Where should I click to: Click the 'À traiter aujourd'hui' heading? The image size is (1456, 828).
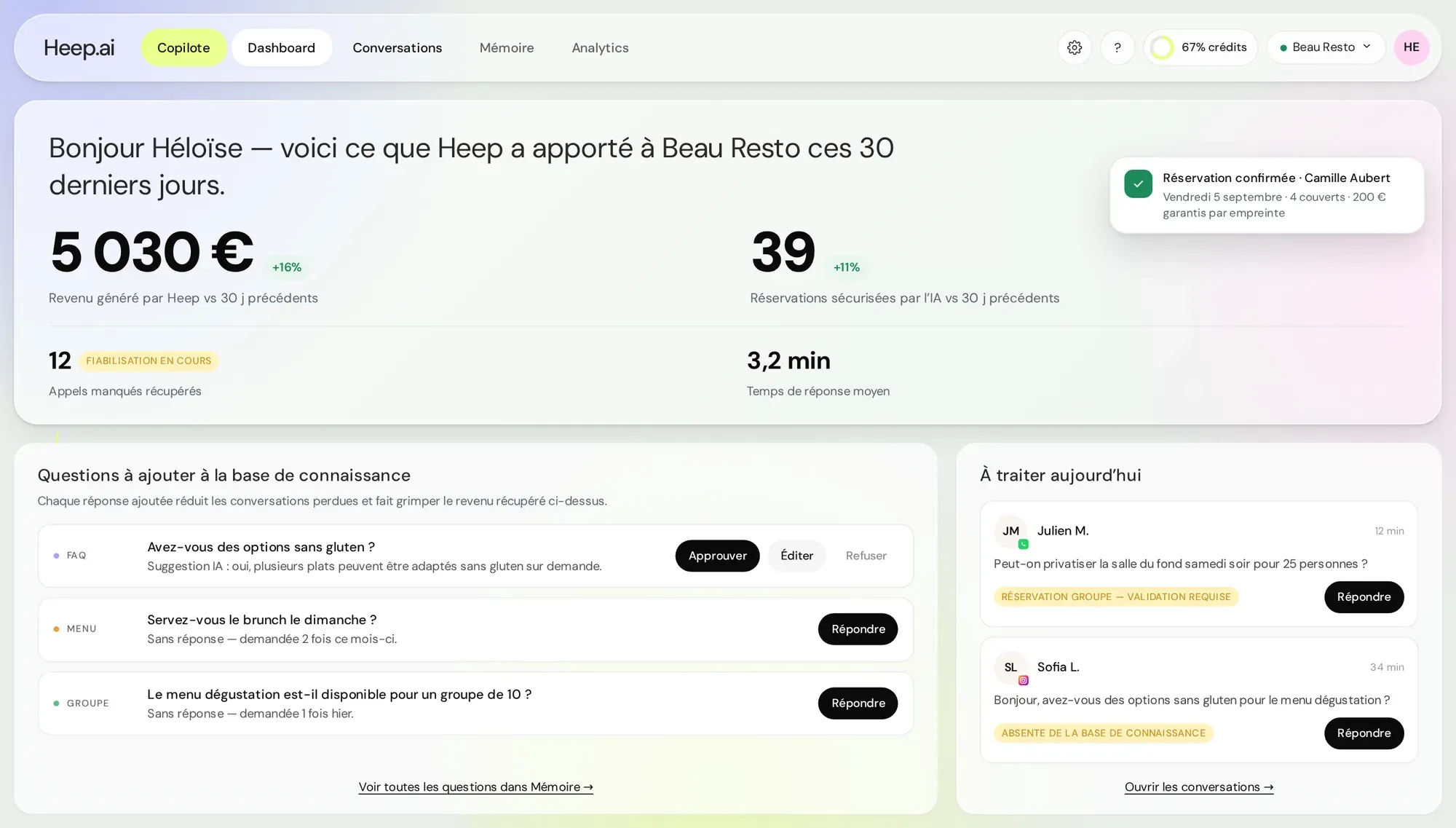1060,476
